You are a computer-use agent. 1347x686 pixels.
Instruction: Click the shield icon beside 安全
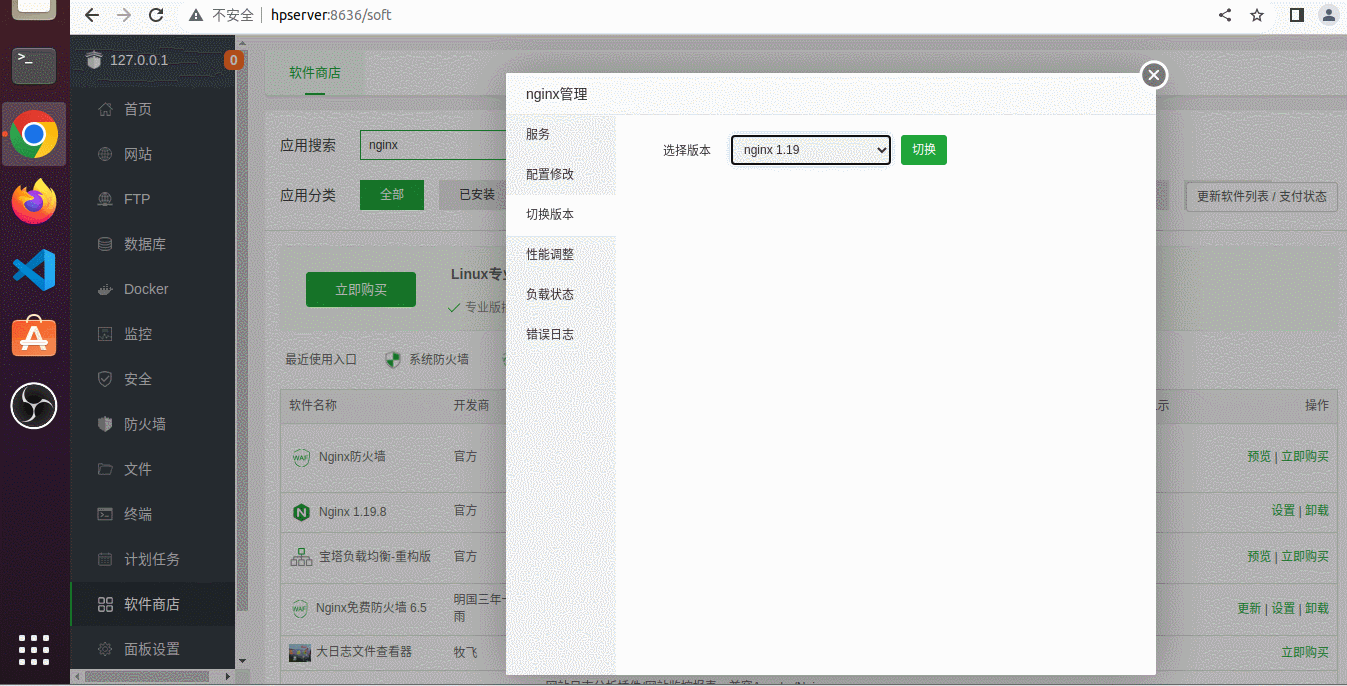[105, 379]
